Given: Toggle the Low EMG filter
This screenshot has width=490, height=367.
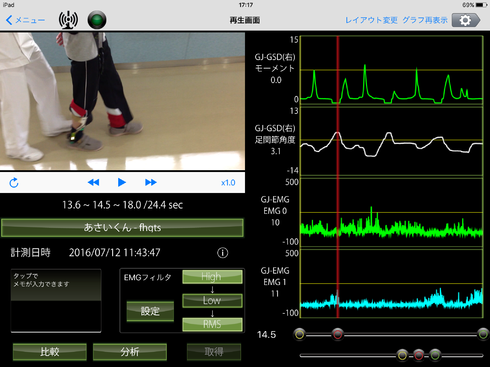Looking at the screenshot, I should tap(212, 300).
